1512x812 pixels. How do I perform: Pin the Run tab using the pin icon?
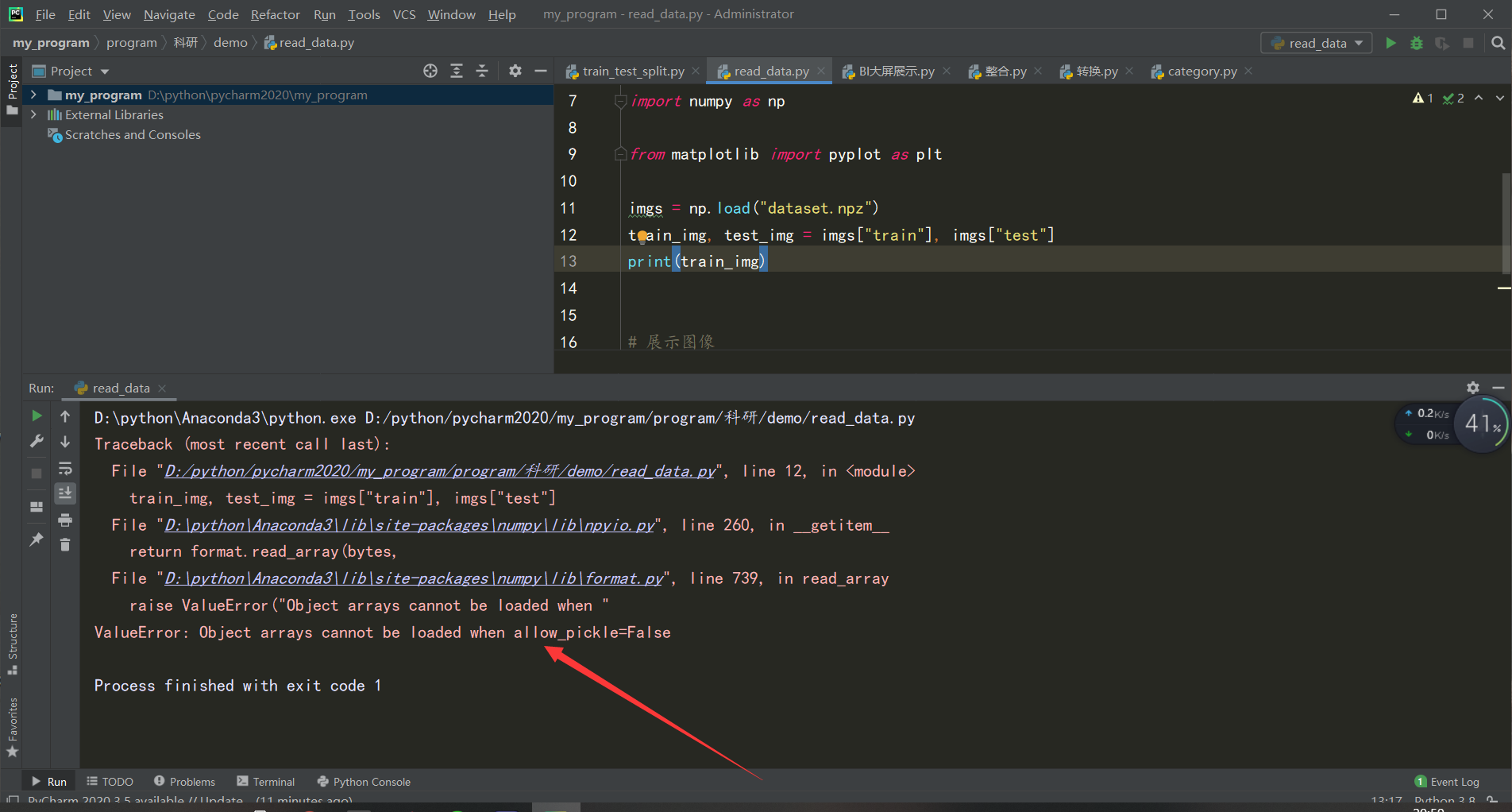tap(36, 539)
